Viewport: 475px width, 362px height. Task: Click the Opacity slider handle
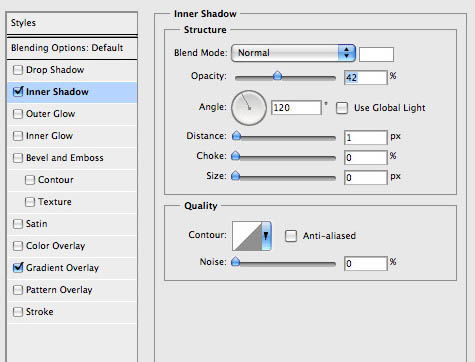(x=277, y=76)
